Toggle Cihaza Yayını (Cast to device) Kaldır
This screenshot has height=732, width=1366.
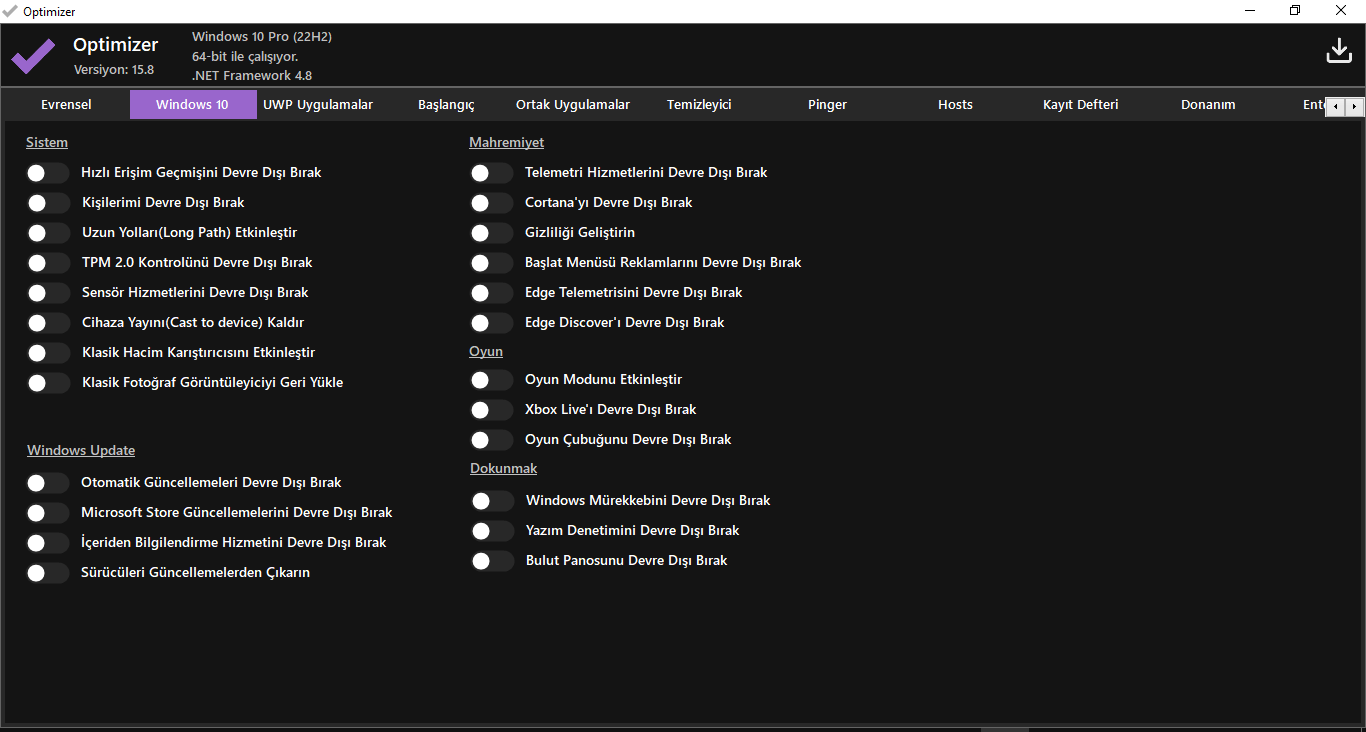[48, 323]
